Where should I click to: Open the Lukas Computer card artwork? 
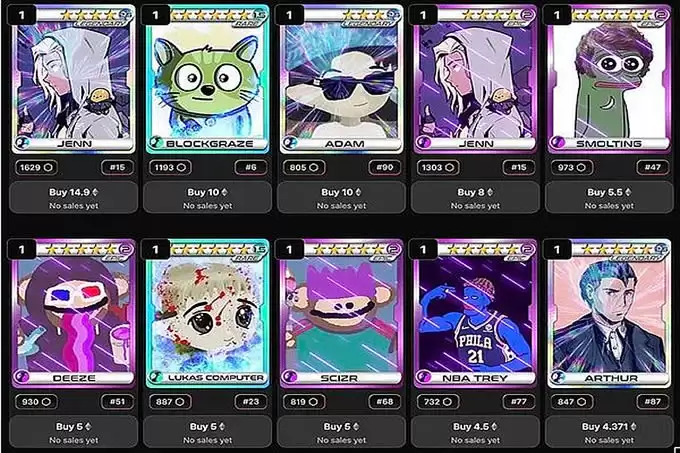click(x=207, y=313)
